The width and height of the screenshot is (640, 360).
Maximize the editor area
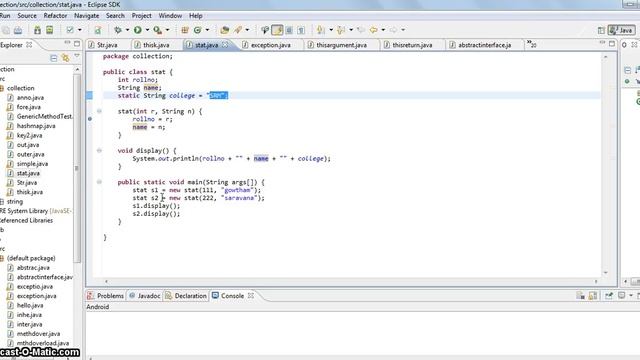(612, 43)
